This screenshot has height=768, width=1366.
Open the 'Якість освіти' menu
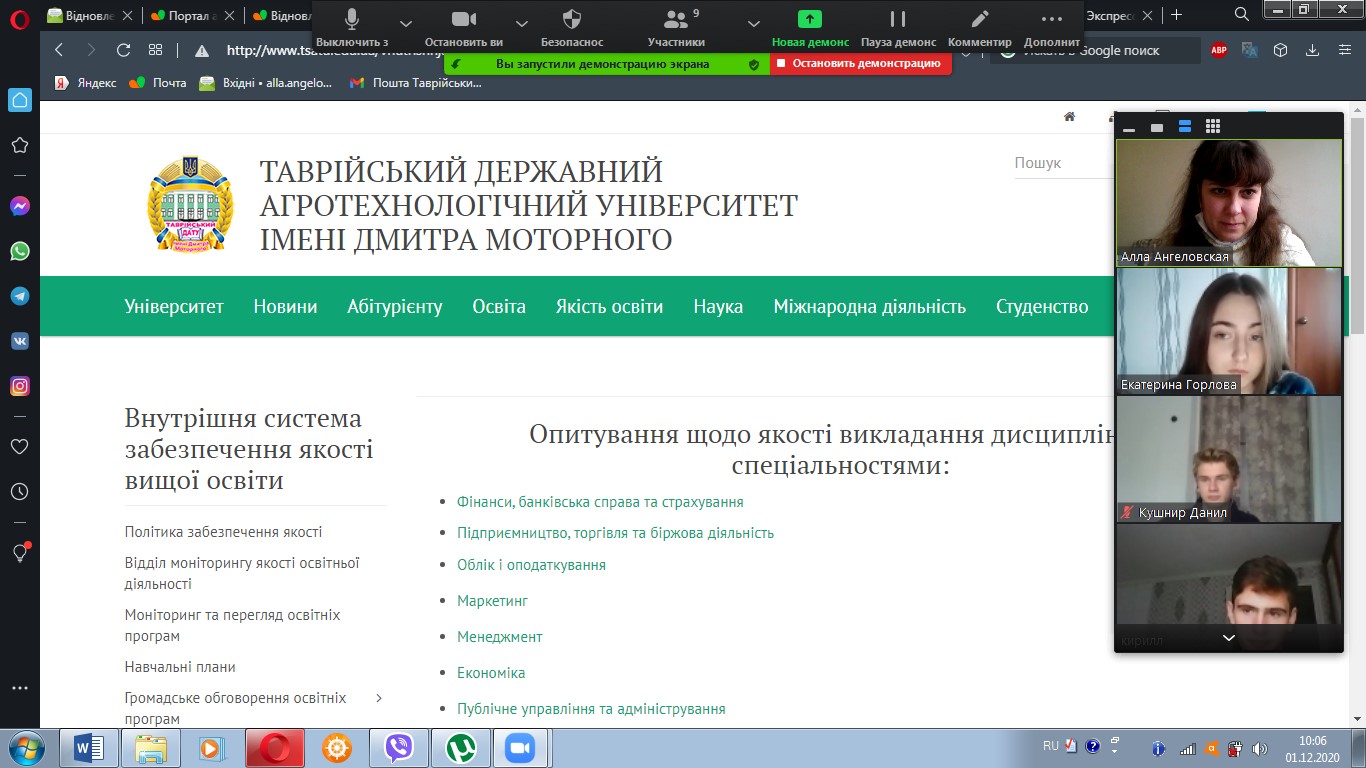[609, 307]
